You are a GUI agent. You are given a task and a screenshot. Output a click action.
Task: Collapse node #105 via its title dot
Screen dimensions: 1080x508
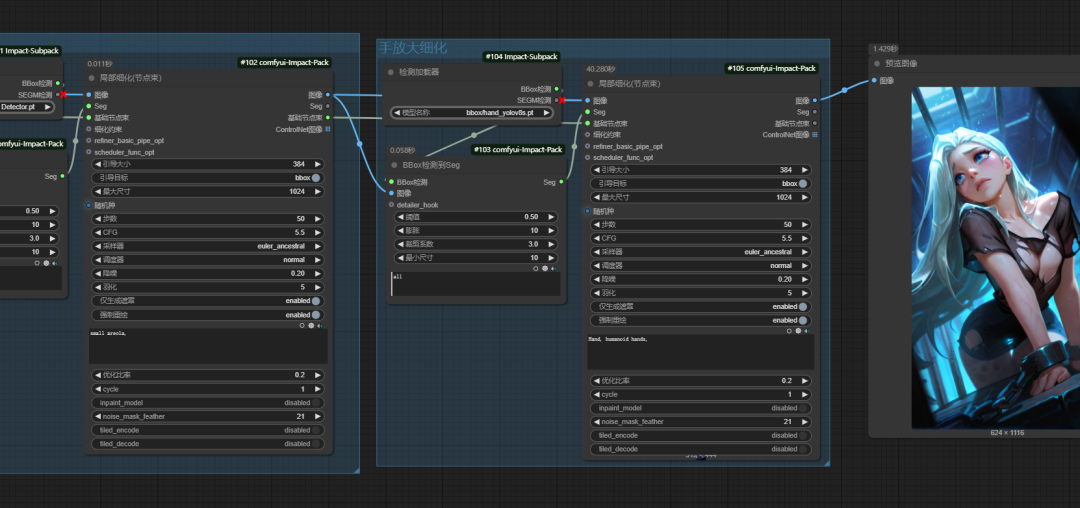pyautogui.click(x=590, y=83)
